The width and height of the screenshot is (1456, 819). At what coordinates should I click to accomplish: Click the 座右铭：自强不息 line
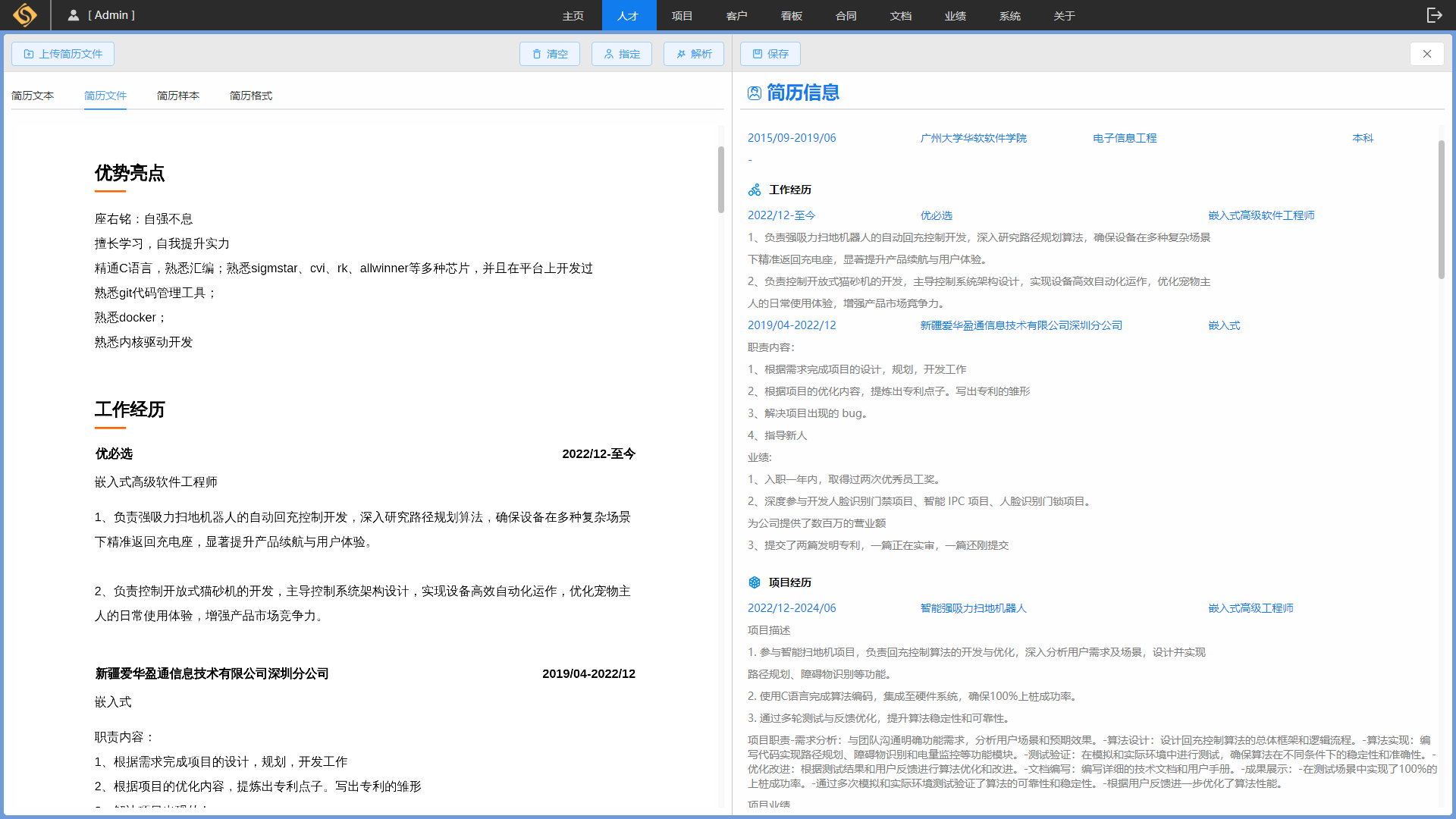[144, 219]
